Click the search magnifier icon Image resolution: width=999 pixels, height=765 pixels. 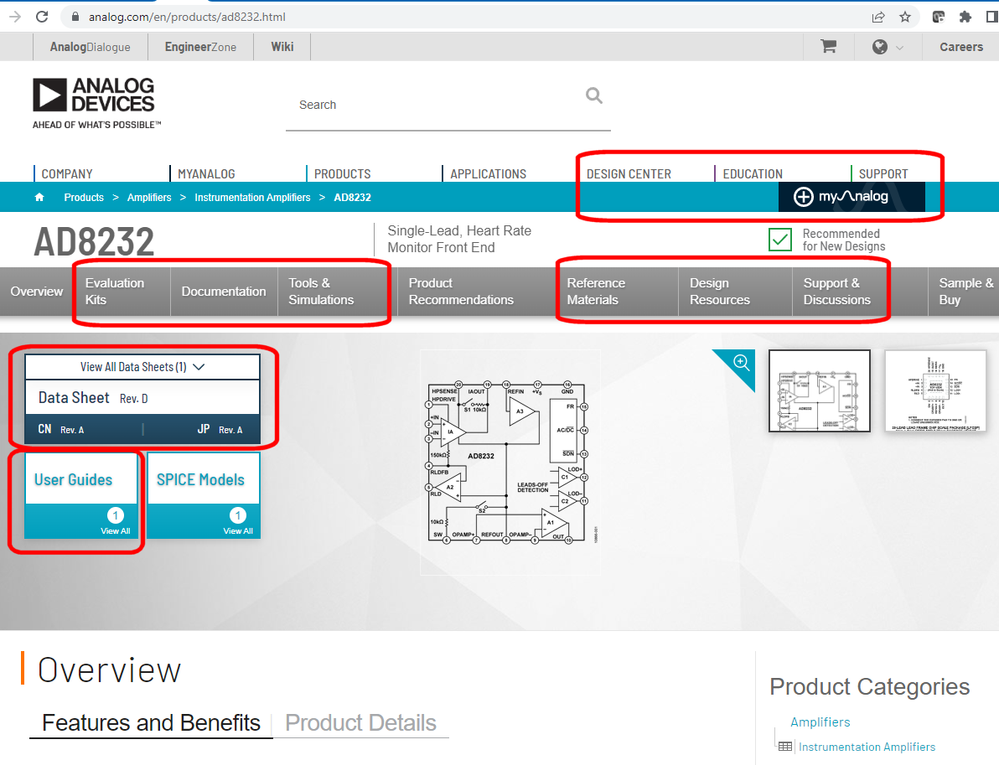pyautogui.click(x=594, y=96)
